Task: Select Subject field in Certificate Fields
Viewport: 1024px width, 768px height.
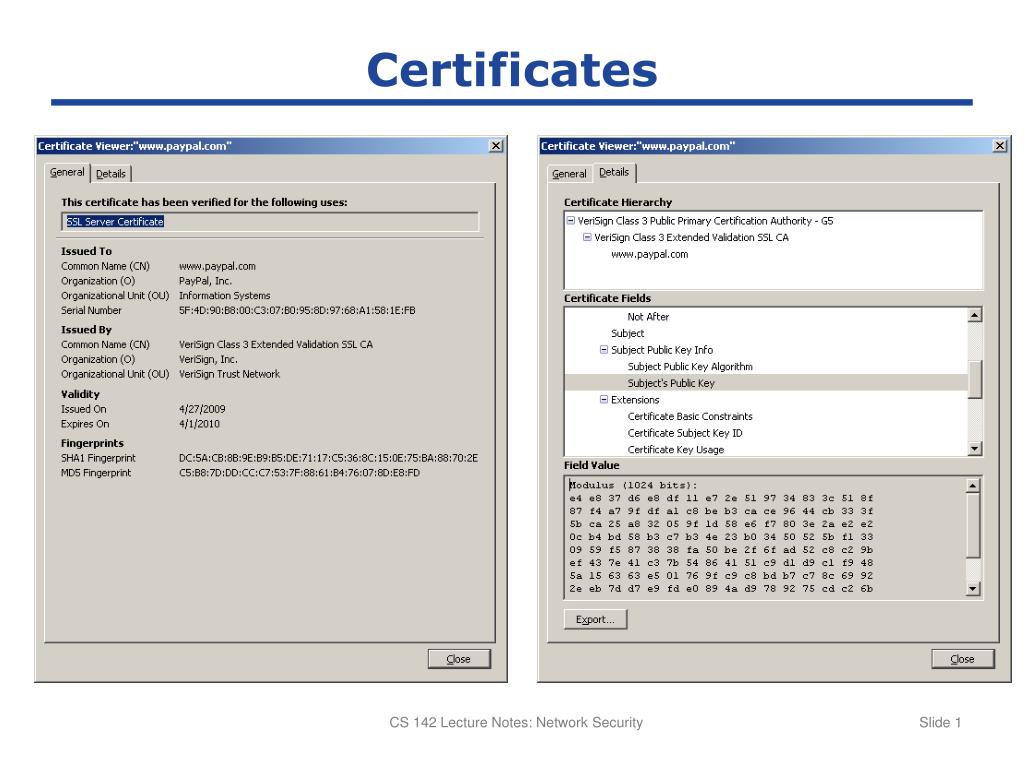Action: [x=628, y=333]
